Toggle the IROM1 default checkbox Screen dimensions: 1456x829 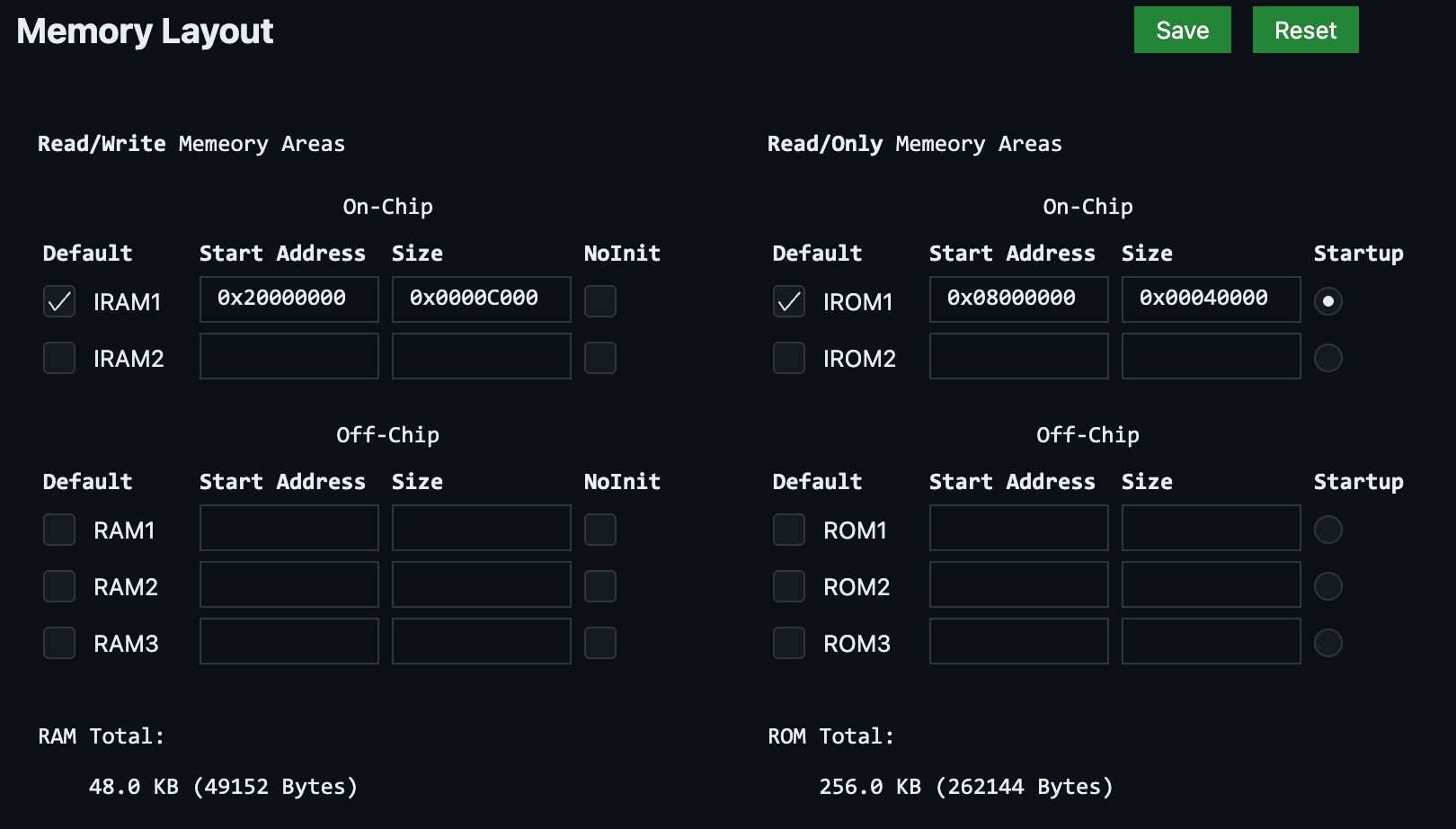point(789,302)
